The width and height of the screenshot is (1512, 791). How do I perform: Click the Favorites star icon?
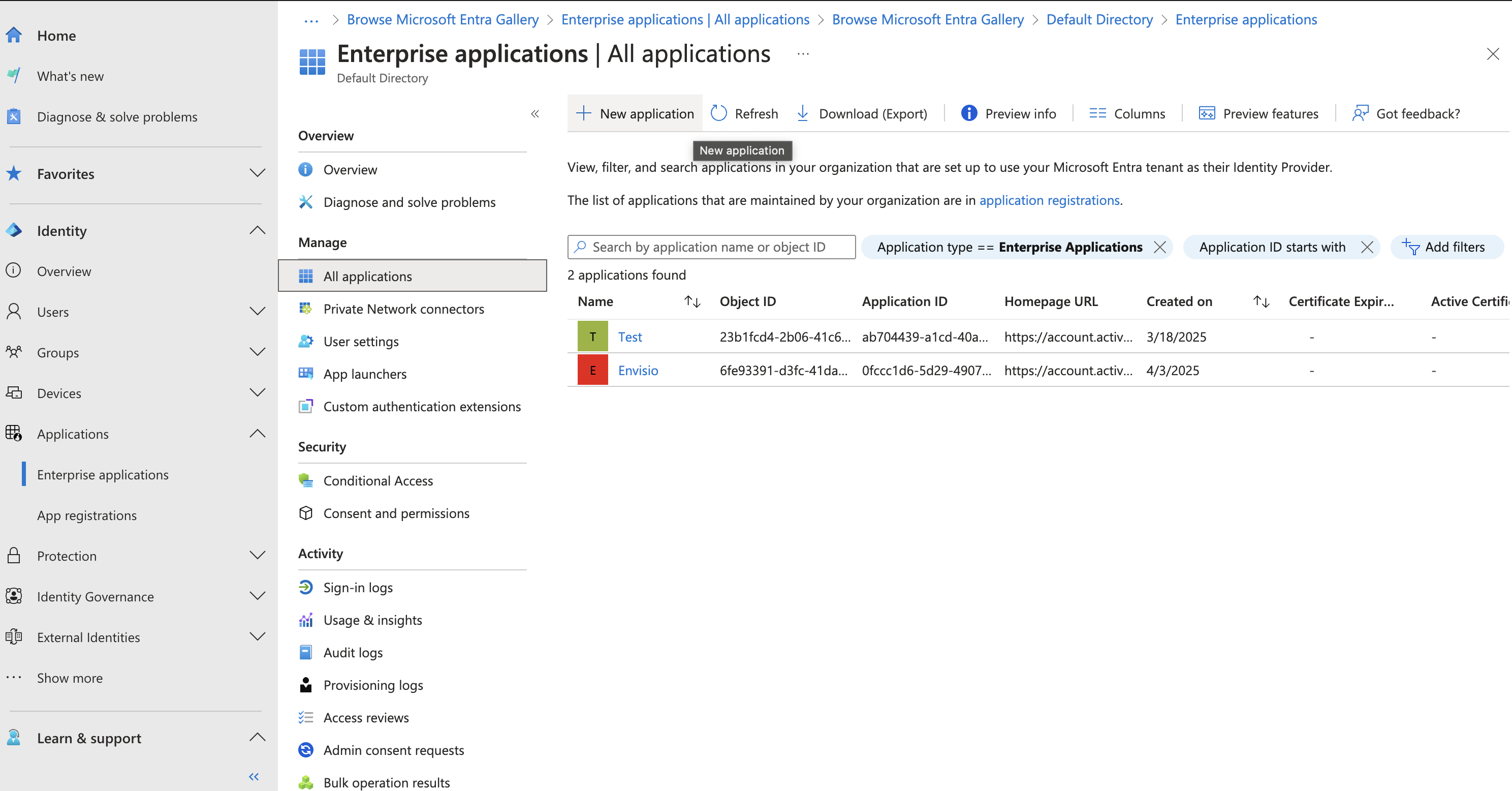click(14, 173)
